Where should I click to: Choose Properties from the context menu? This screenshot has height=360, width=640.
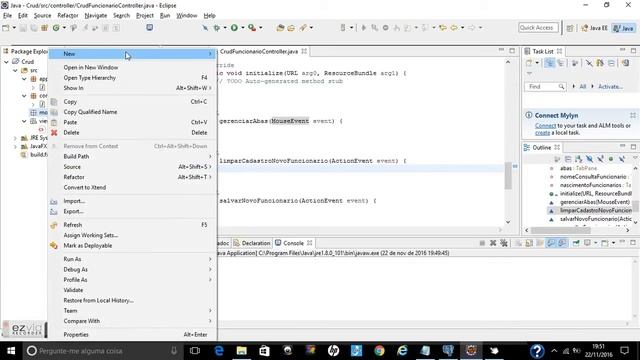tap(133, 335)
